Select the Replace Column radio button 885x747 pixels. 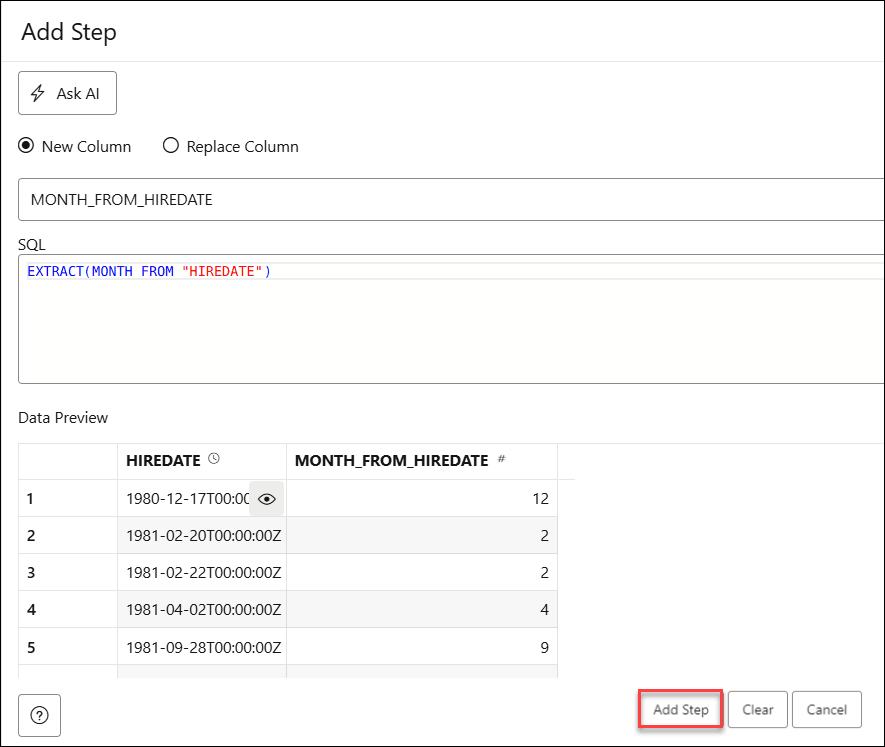pos(170,146)
